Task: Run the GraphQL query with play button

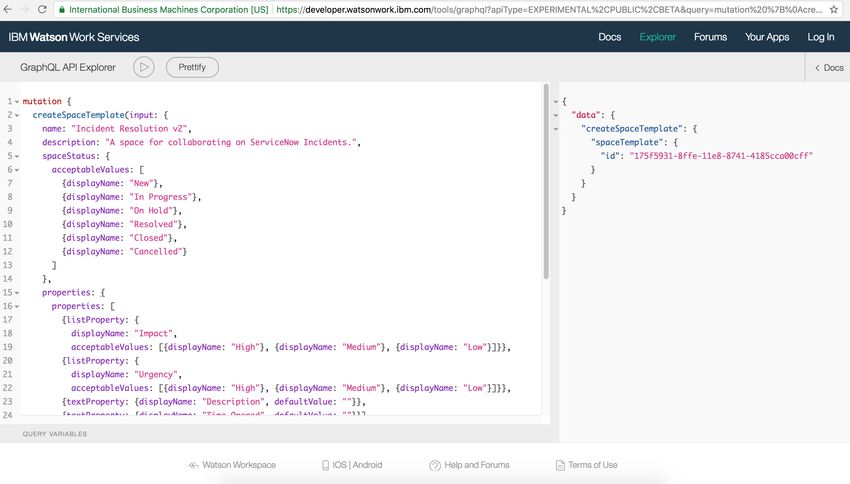Action: 144,67
